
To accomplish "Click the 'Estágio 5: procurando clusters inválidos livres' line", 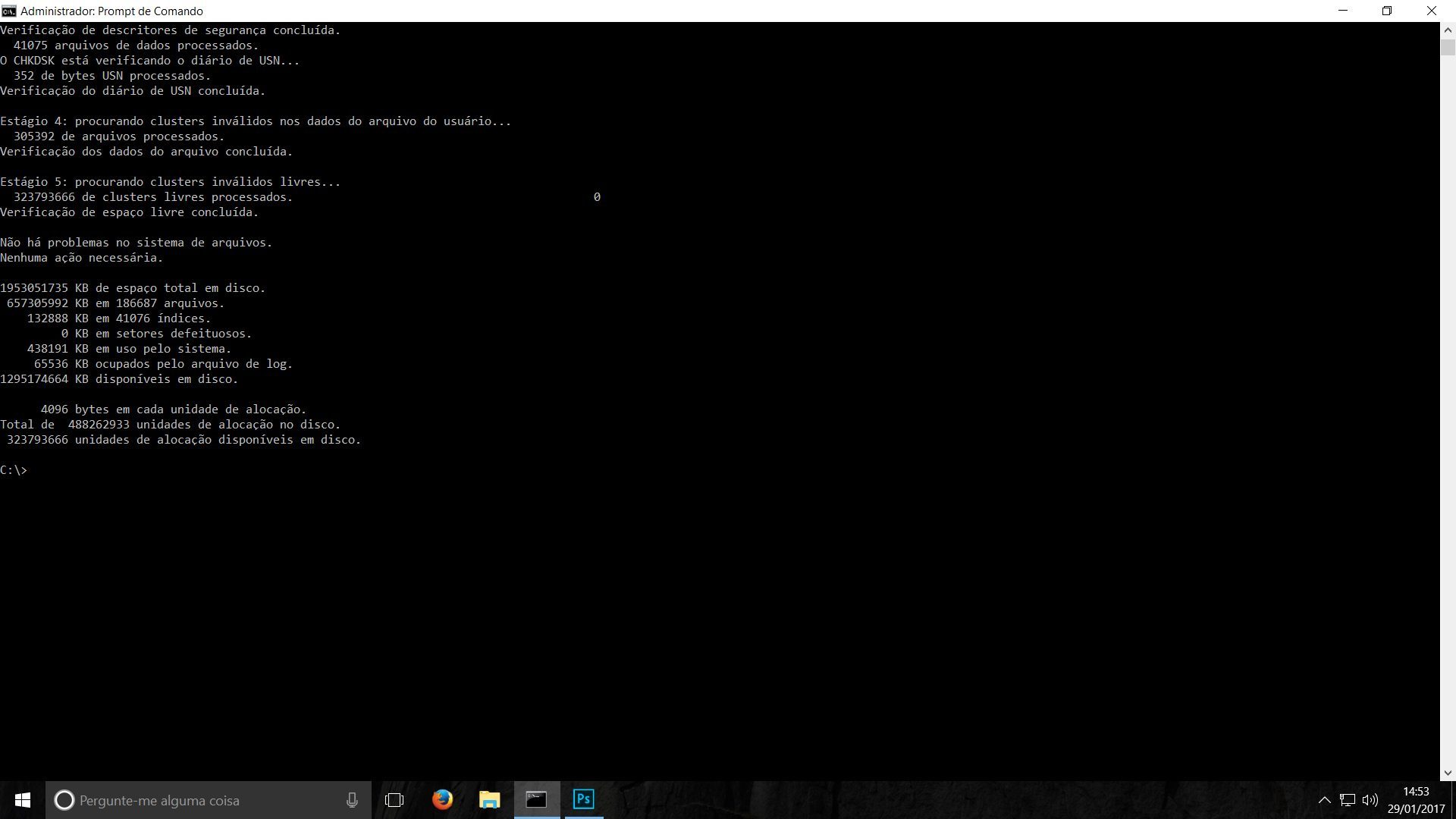I will point(171,182).
